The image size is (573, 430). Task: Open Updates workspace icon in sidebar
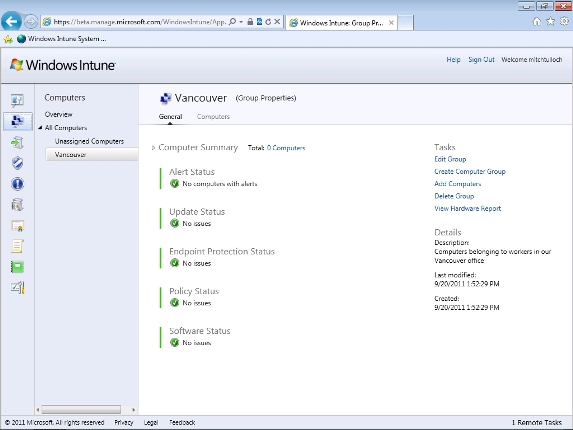tap(17, 142)
